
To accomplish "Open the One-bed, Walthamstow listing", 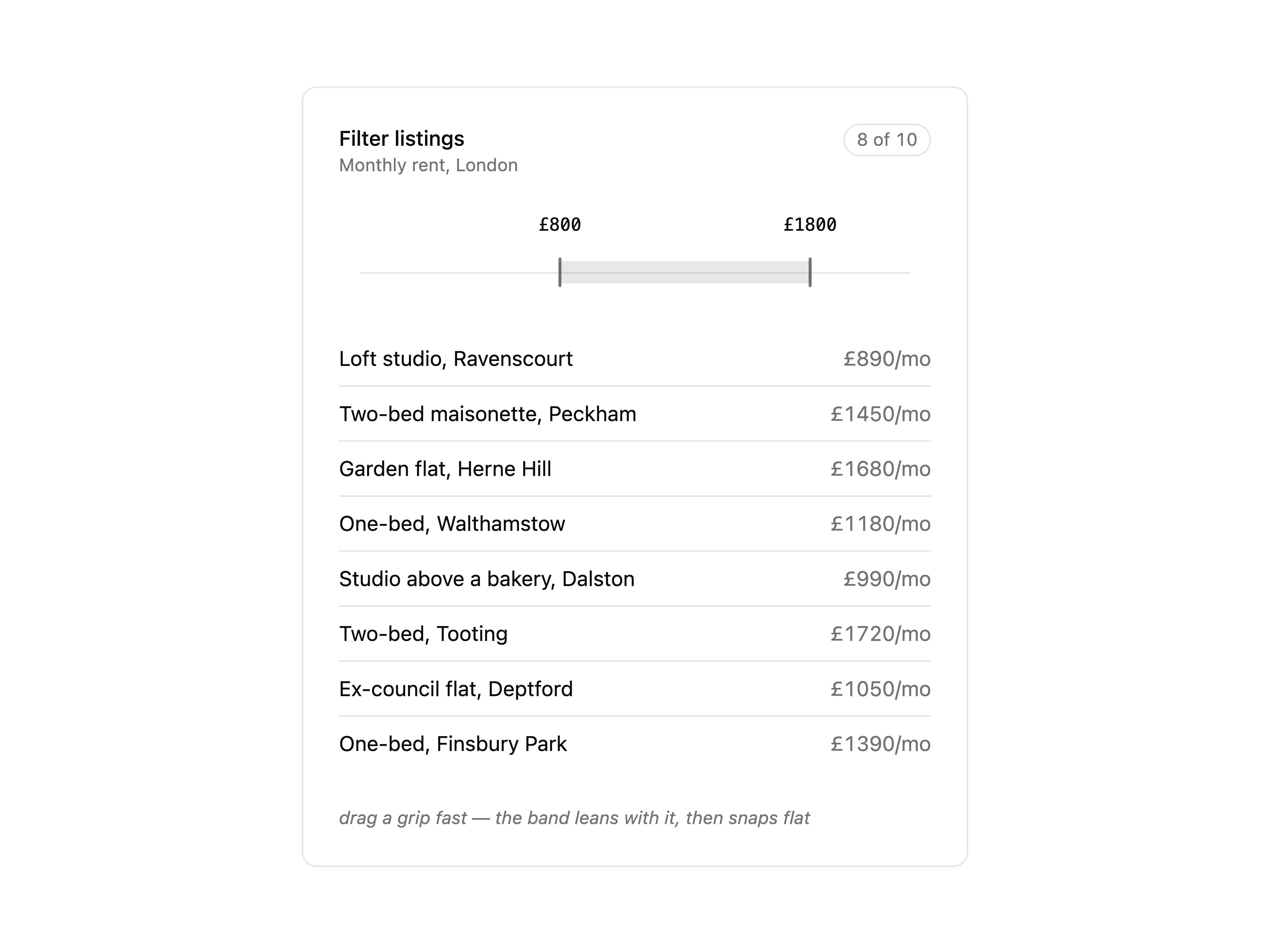I will tap(634, 524).
